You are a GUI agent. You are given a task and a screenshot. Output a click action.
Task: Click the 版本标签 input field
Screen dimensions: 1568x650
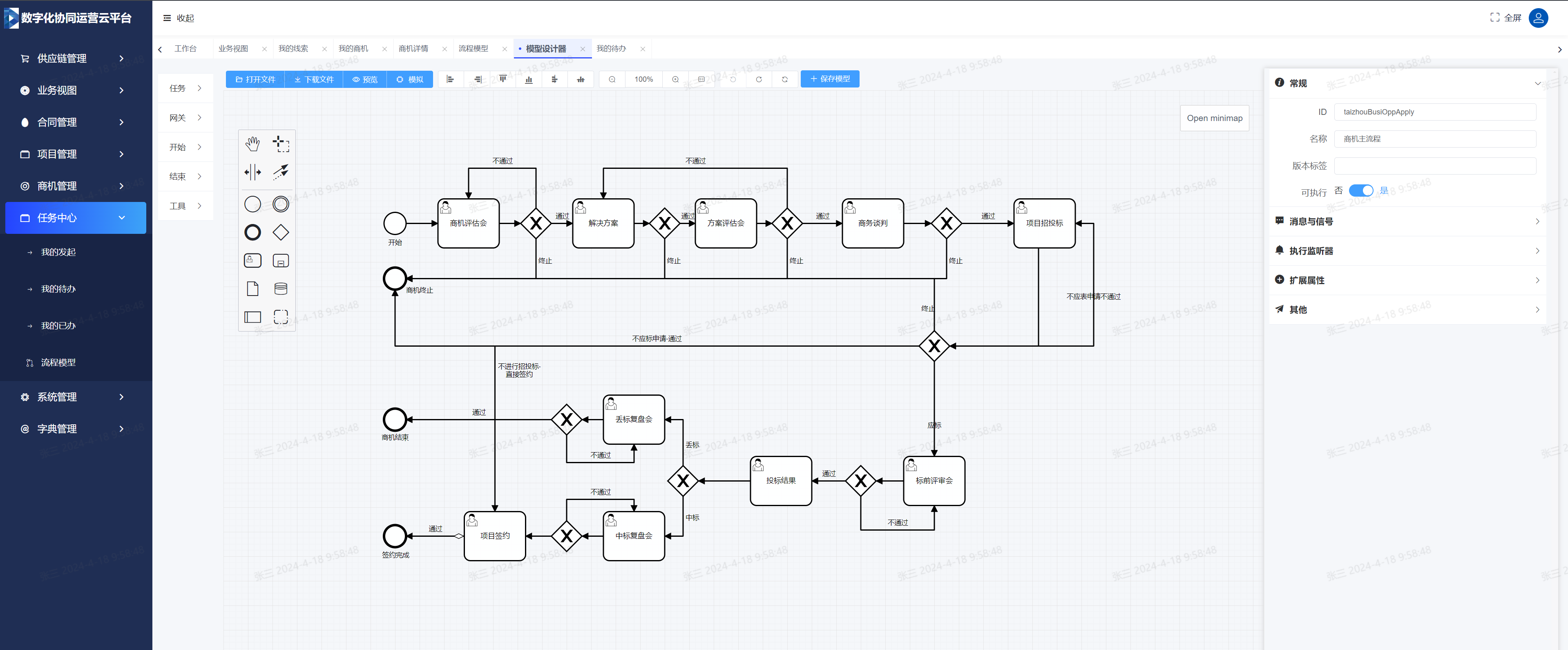coord(1435,166)
